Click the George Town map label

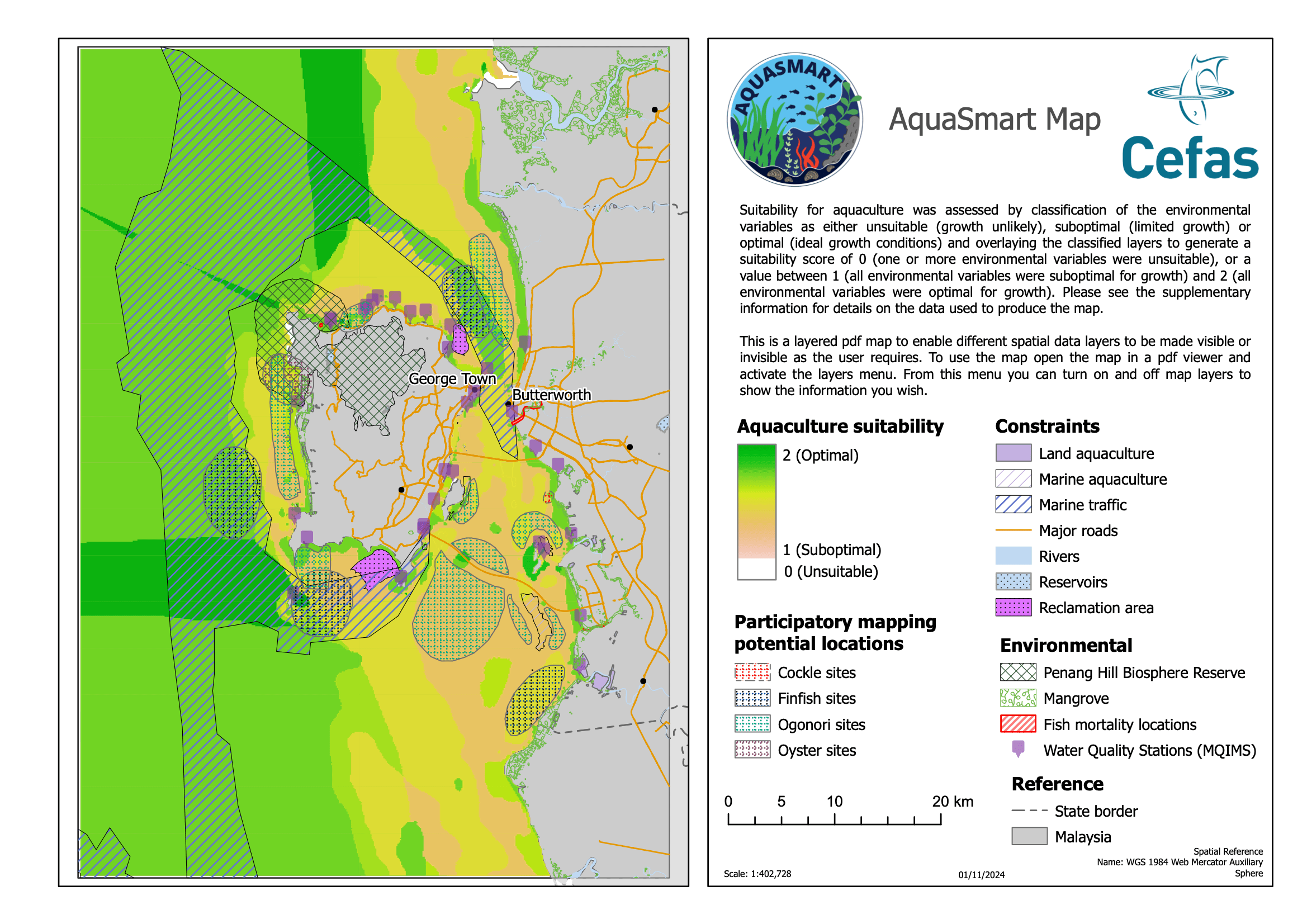pos(453,378)
